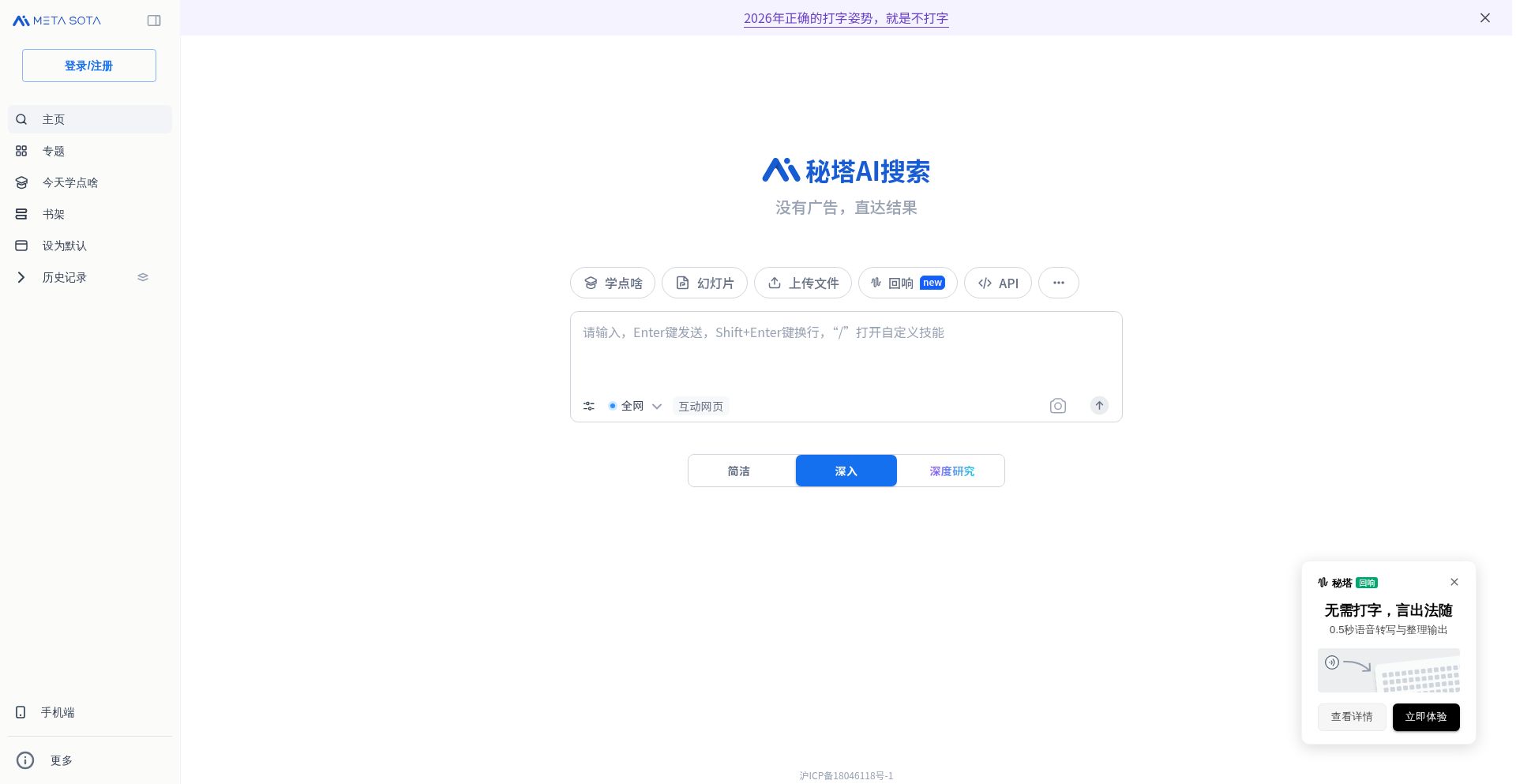1516x784 pixels.
Task: Select the 全网 search scope radio
Action: (x=613, y=406)
